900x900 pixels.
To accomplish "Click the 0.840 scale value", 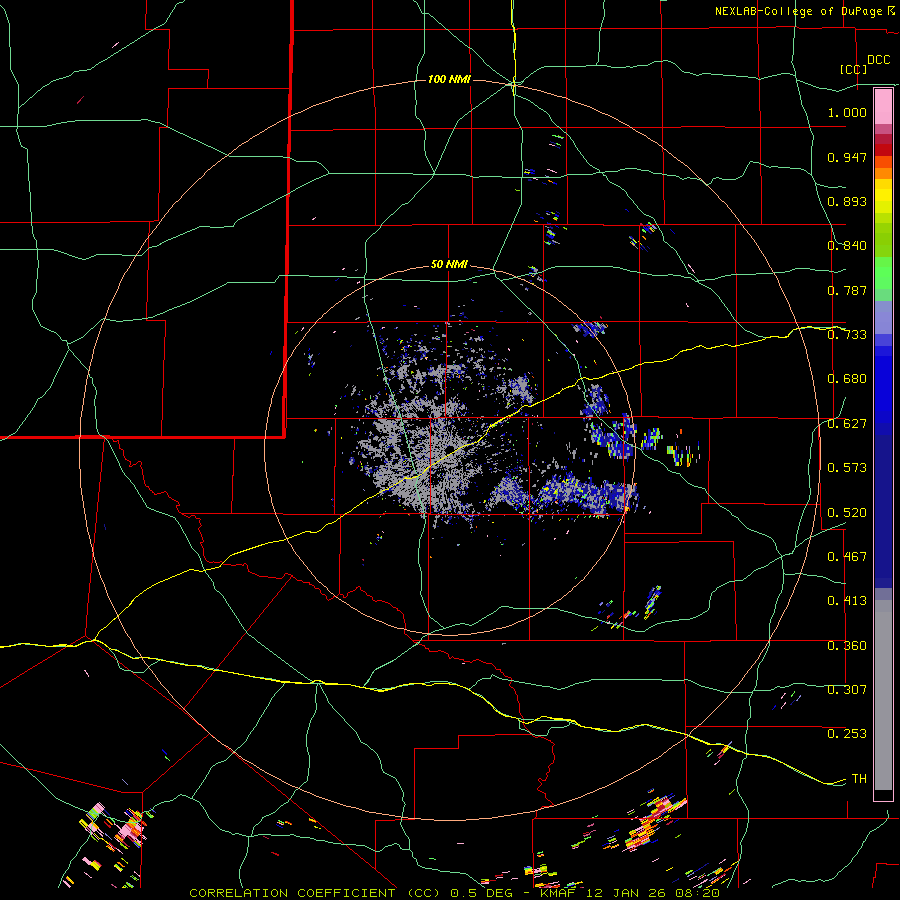I will tap(847, 246).
